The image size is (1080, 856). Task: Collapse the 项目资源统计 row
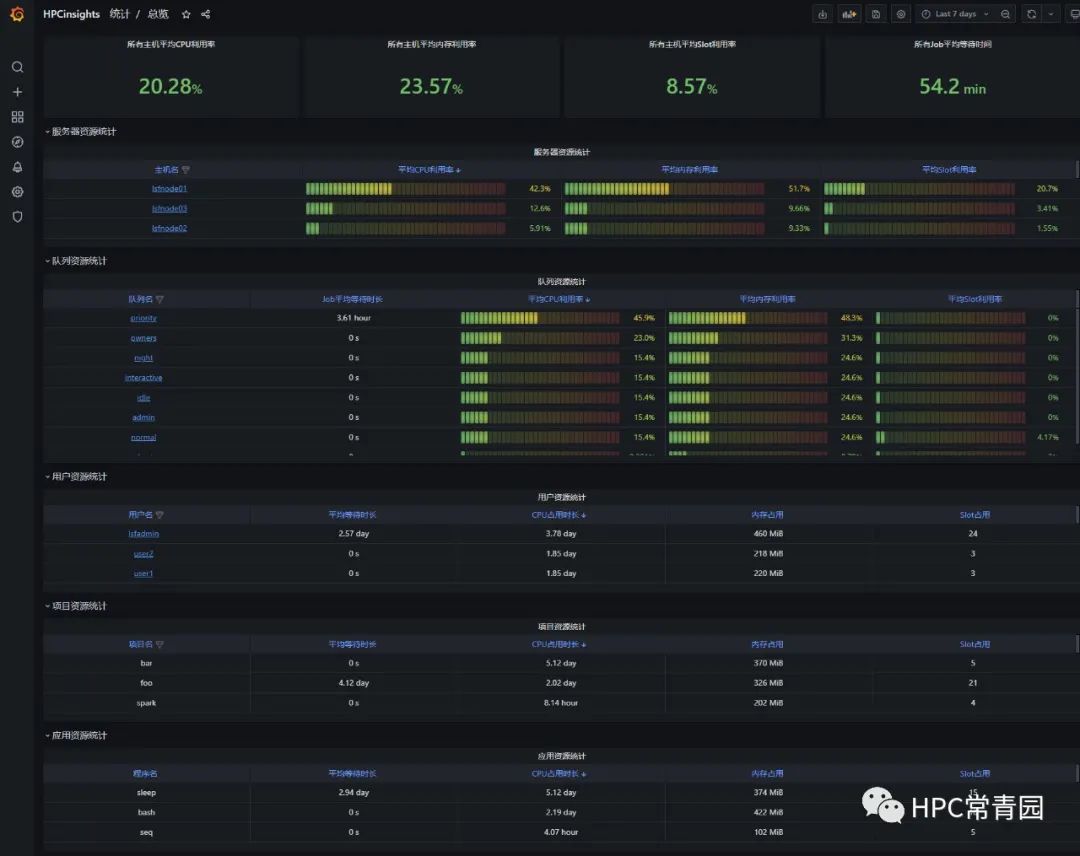pos(76,606)
